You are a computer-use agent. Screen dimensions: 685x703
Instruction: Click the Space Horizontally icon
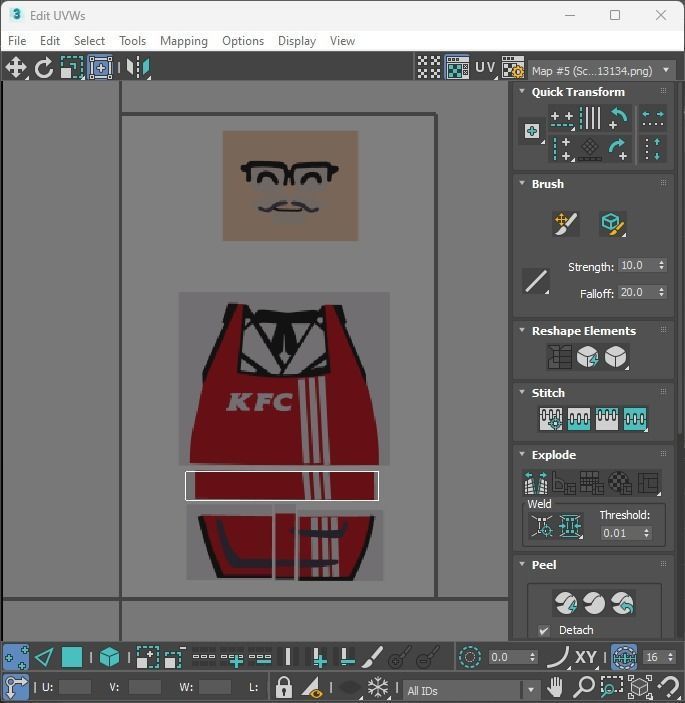point(653,119)
